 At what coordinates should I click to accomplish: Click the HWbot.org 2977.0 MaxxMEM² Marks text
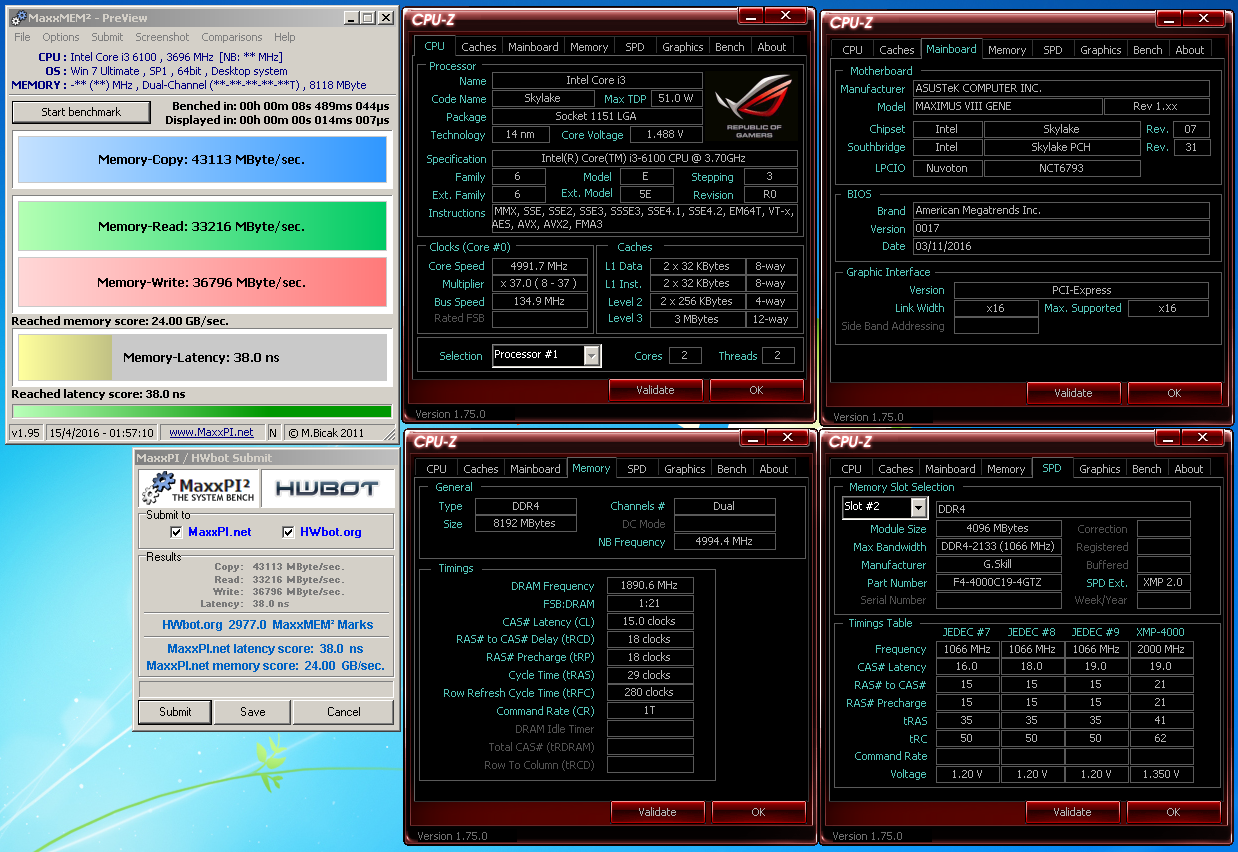(267, 625)
